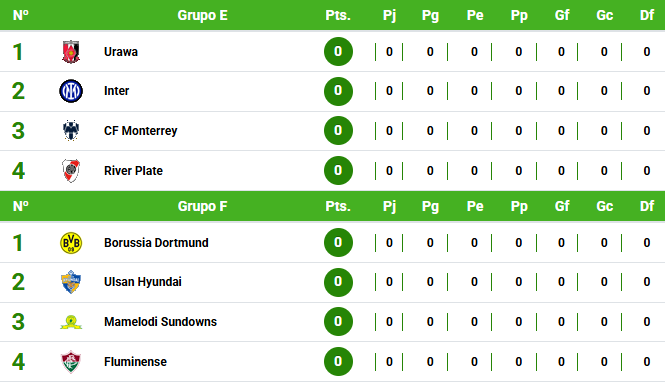Click the River Plate team name
Viewport: 665px width, 382px height.
(133, 171)
